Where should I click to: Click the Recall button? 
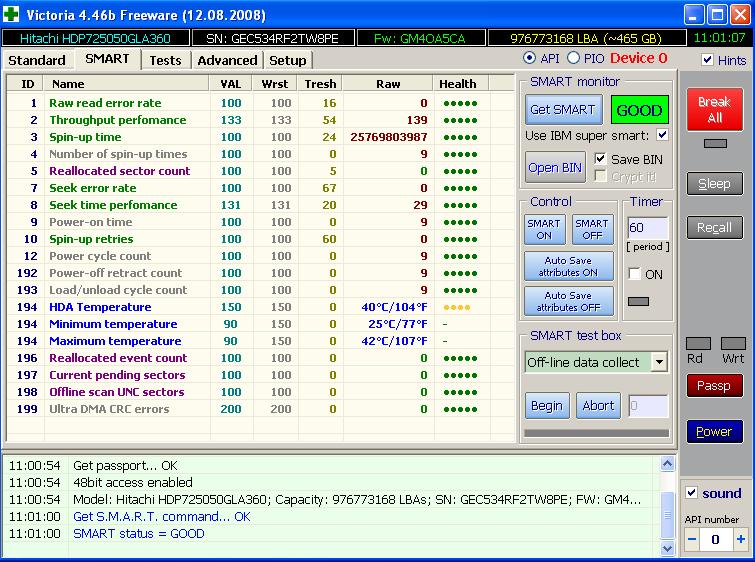tap(715, 227)
